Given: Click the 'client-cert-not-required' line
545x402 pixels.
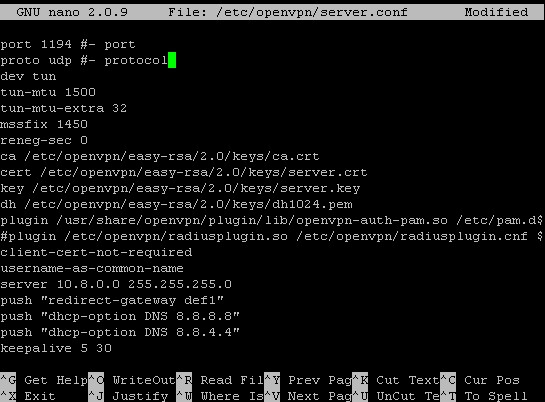Looking at the screenshot, I should click(x=96, y=252).
